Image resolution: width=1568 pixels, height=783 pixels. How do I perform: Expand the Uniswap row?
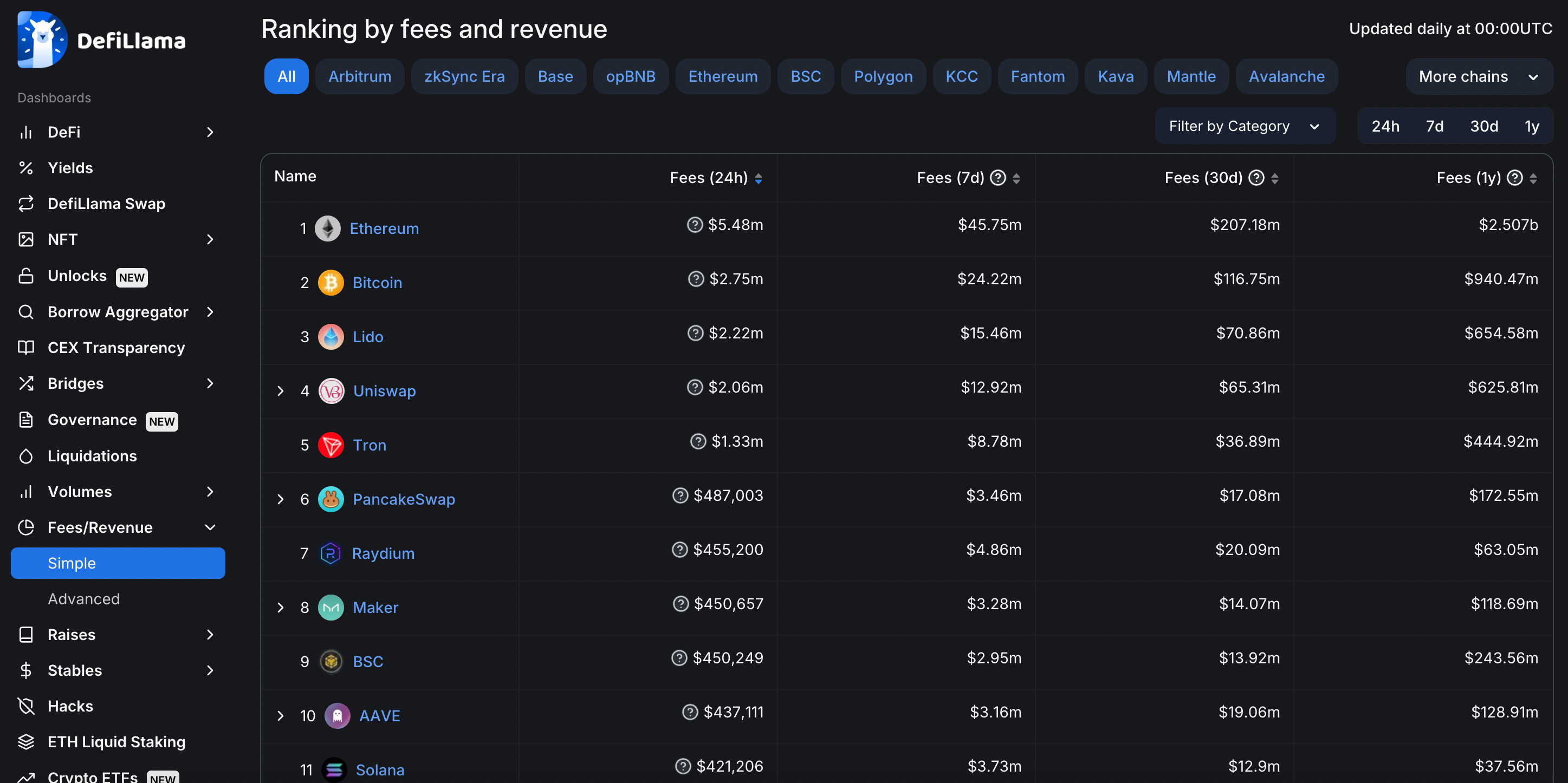pyautogui.click(x=281, y=391)
